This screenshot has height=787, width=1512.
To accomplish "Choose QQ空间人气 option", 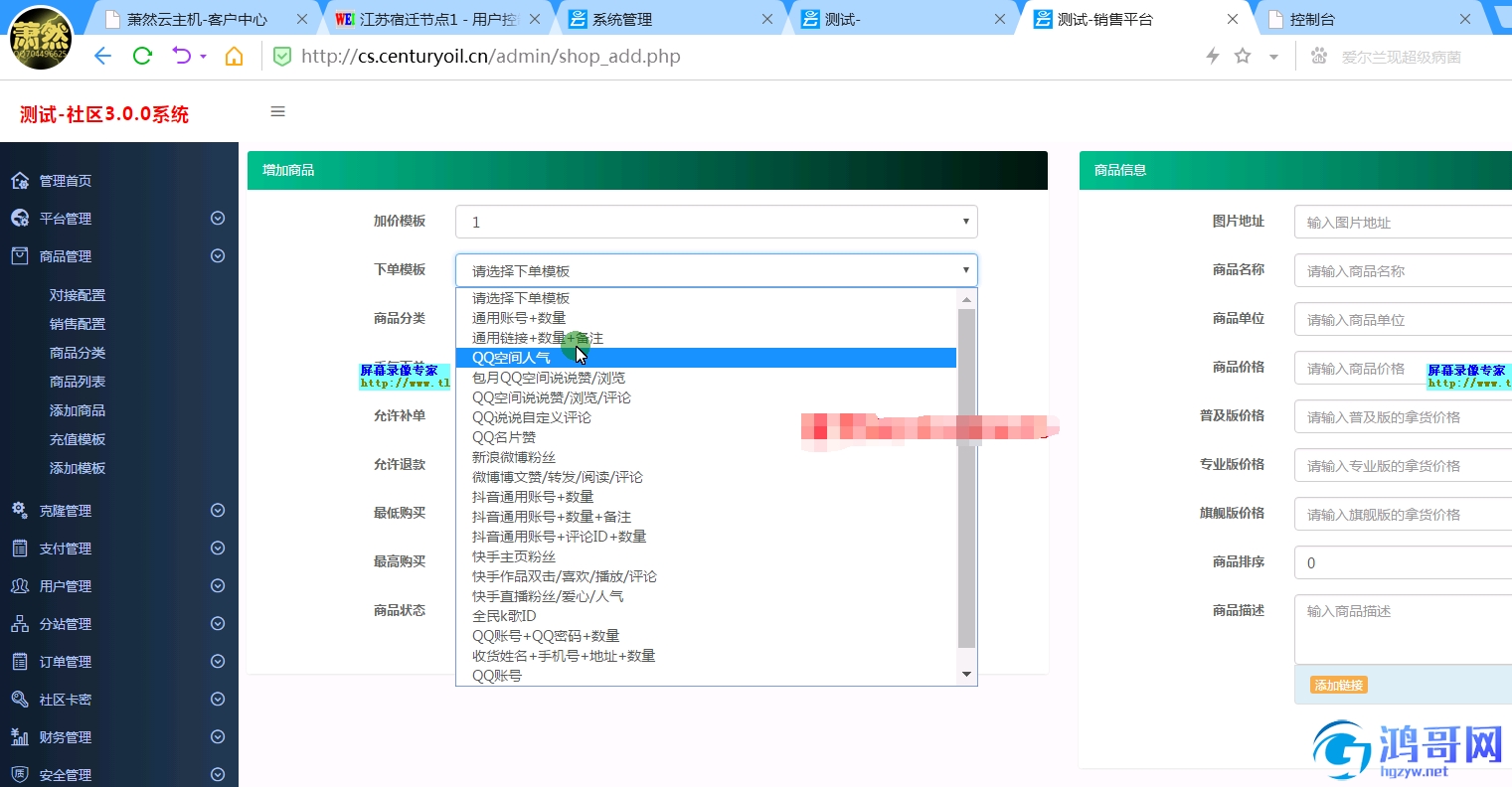I will [706, 358].
